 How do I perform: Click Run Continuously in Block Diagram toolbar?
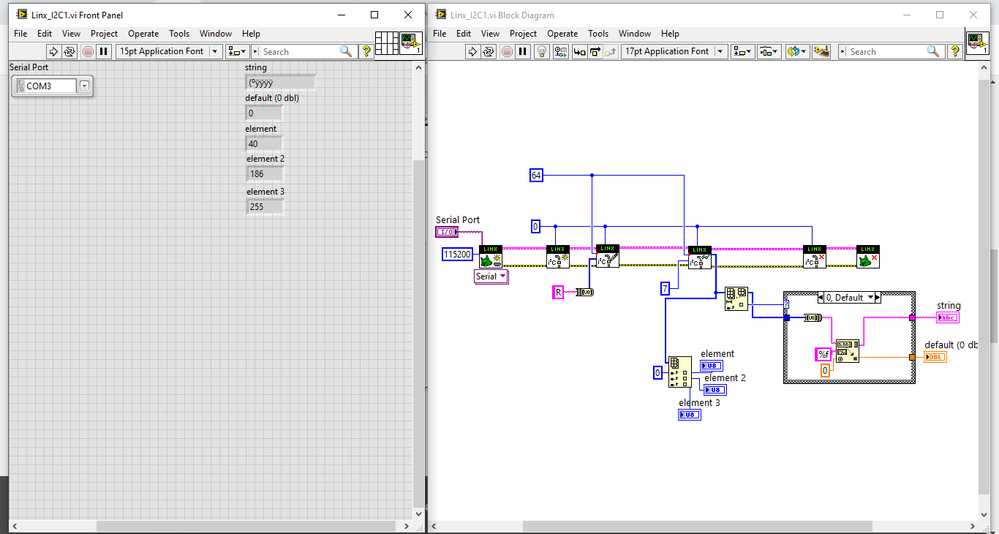coord(489,52)
